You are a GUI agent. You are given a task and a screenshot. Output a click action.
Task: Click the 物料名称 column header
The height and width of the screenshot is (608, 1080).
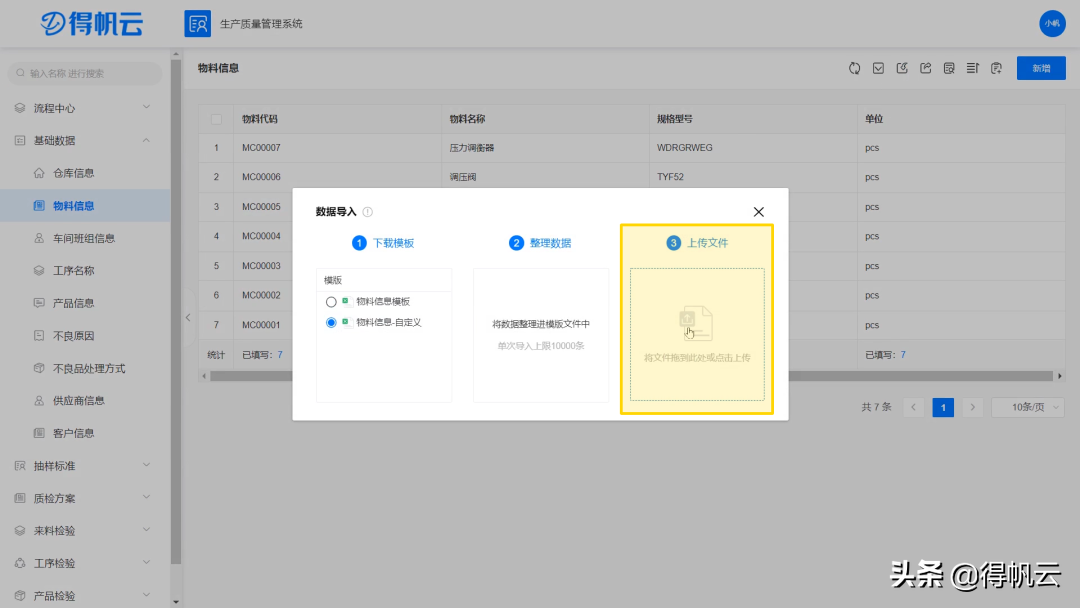tap(467, 119)
